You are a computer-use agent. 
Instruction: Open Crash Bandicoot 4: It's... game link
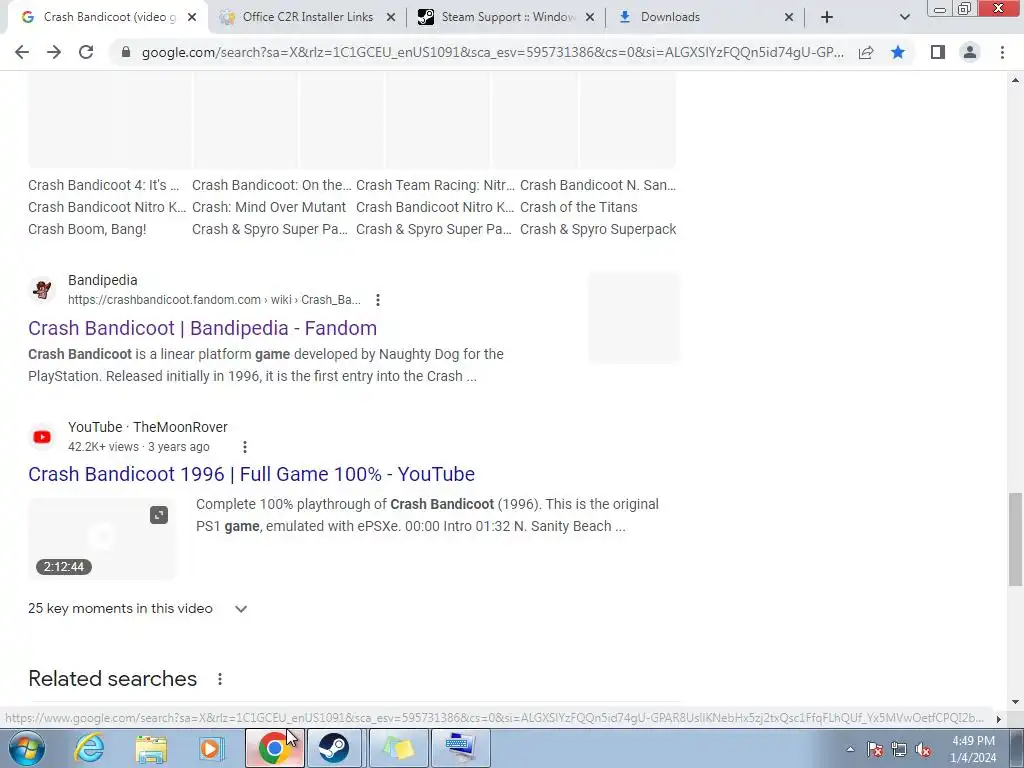tap(103, 185)
